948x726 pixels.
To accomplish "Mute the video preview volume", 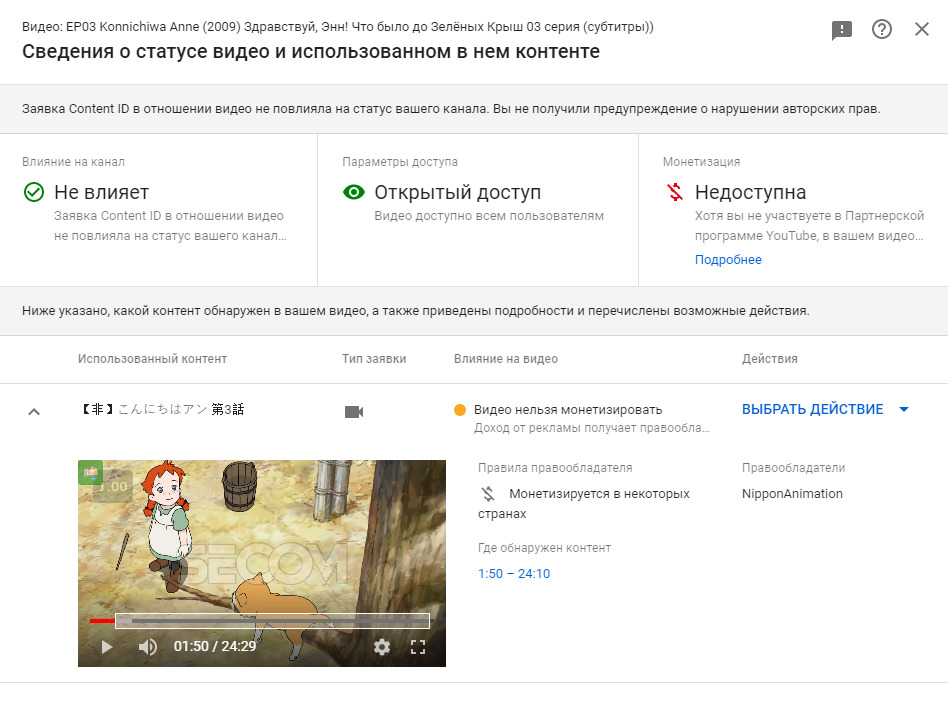I will tap(148, 647).
